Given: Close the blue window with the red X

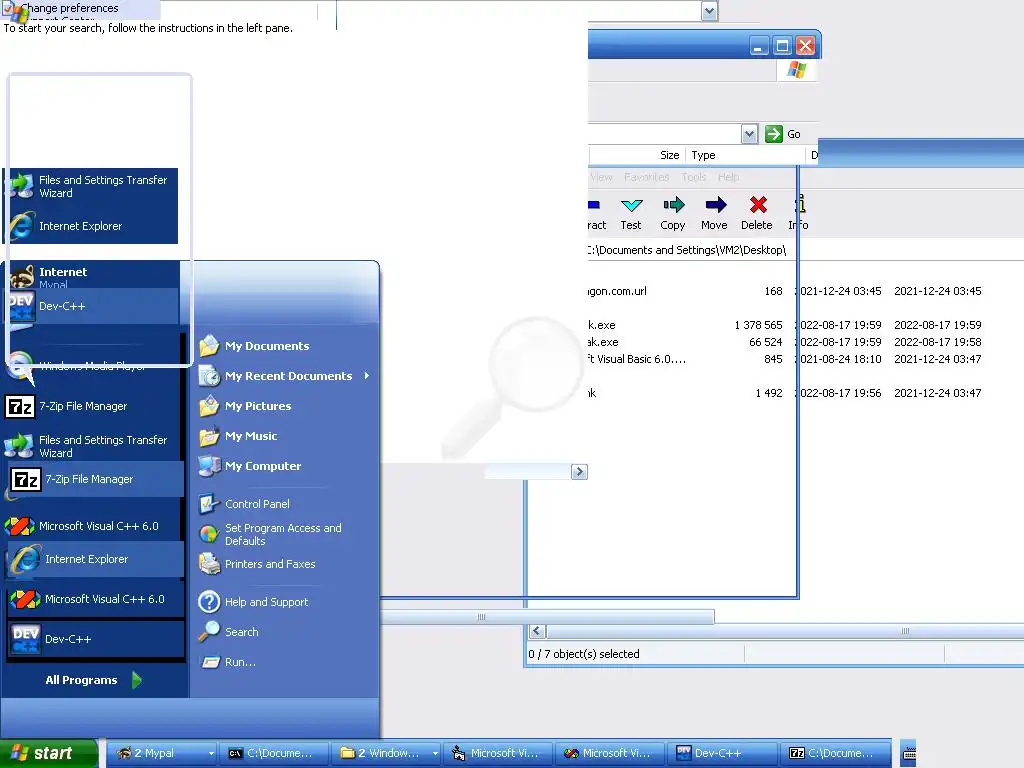Looking at the screenshot, I should [805, 46].
